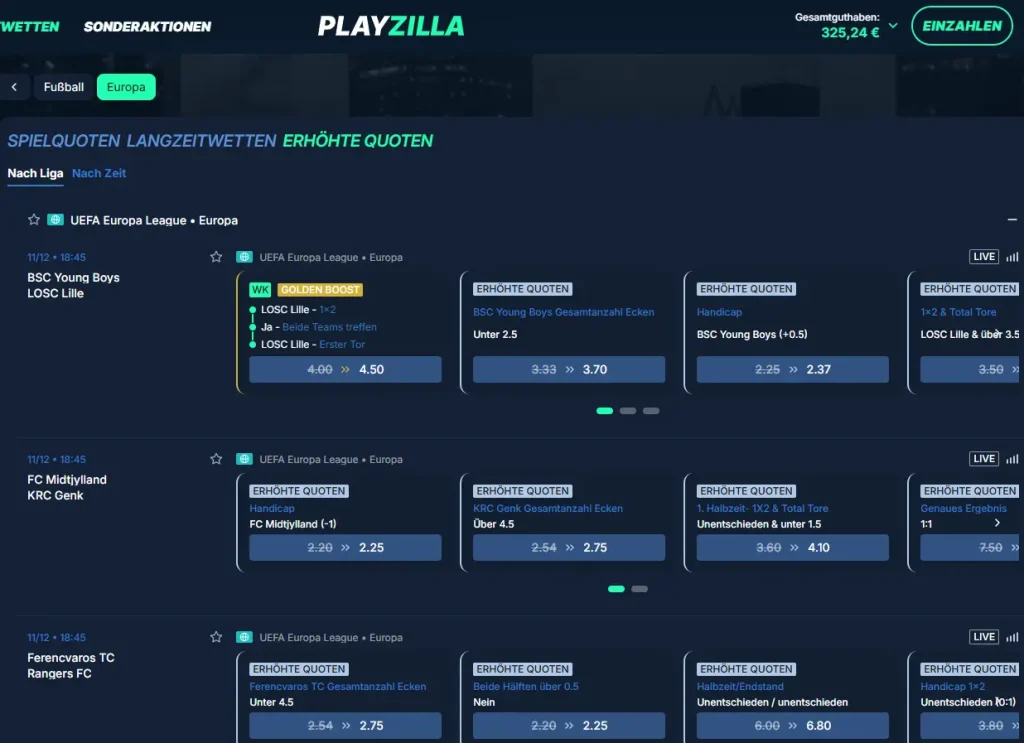Star the FC Midtjylland vs KRC Genk match
This screenshot has width=1024, height=743.
pyautogui.click(x=216, y=458)
